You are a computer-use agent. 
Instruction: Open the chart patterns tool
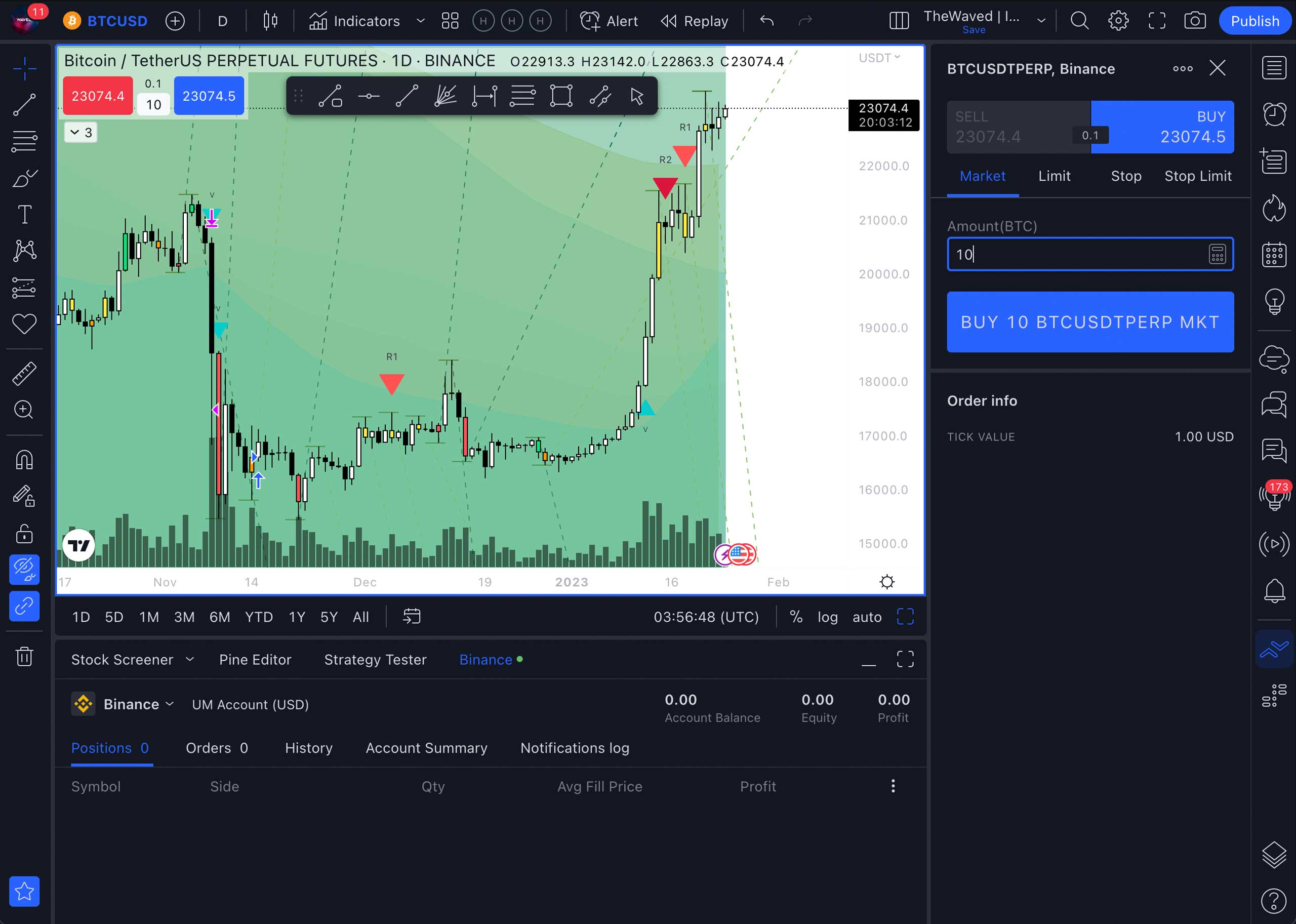click(24, 251)
